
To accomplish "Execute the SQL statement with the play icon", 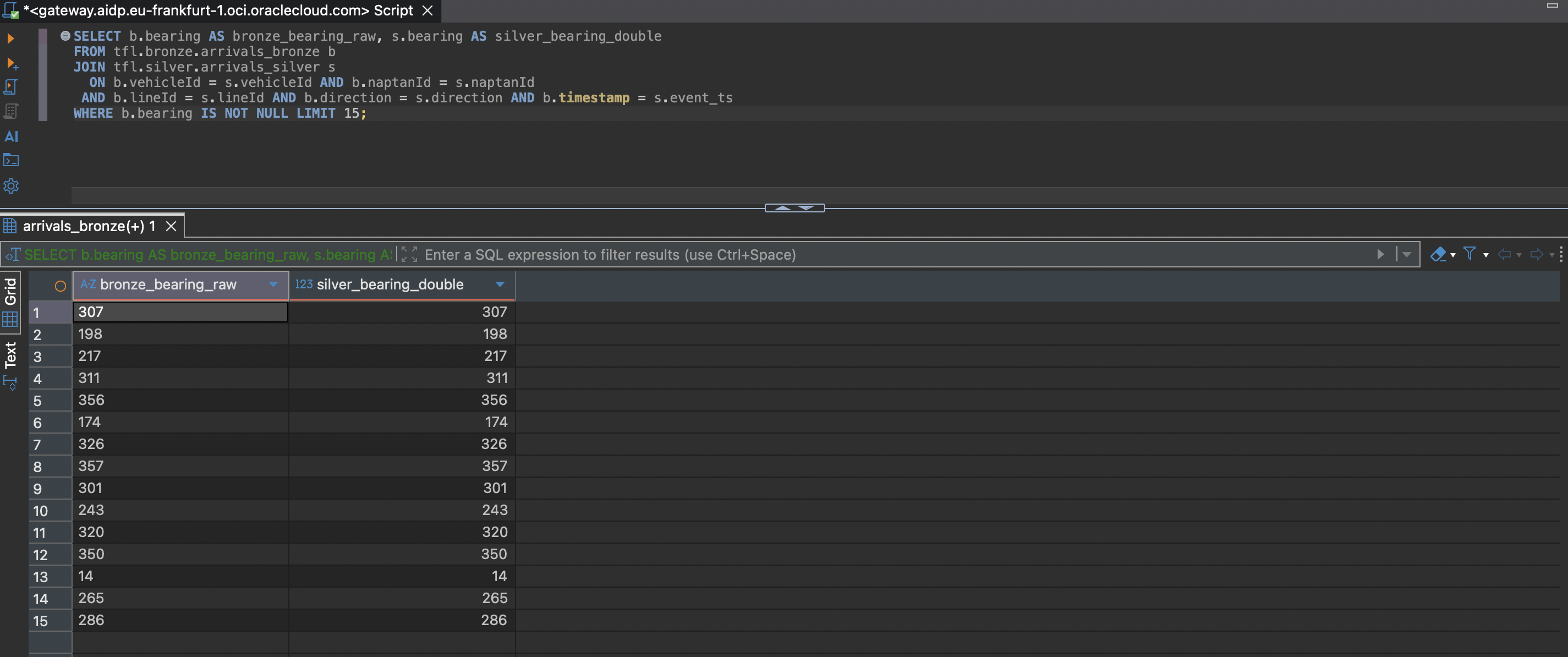I will click(x=10, y=39).
